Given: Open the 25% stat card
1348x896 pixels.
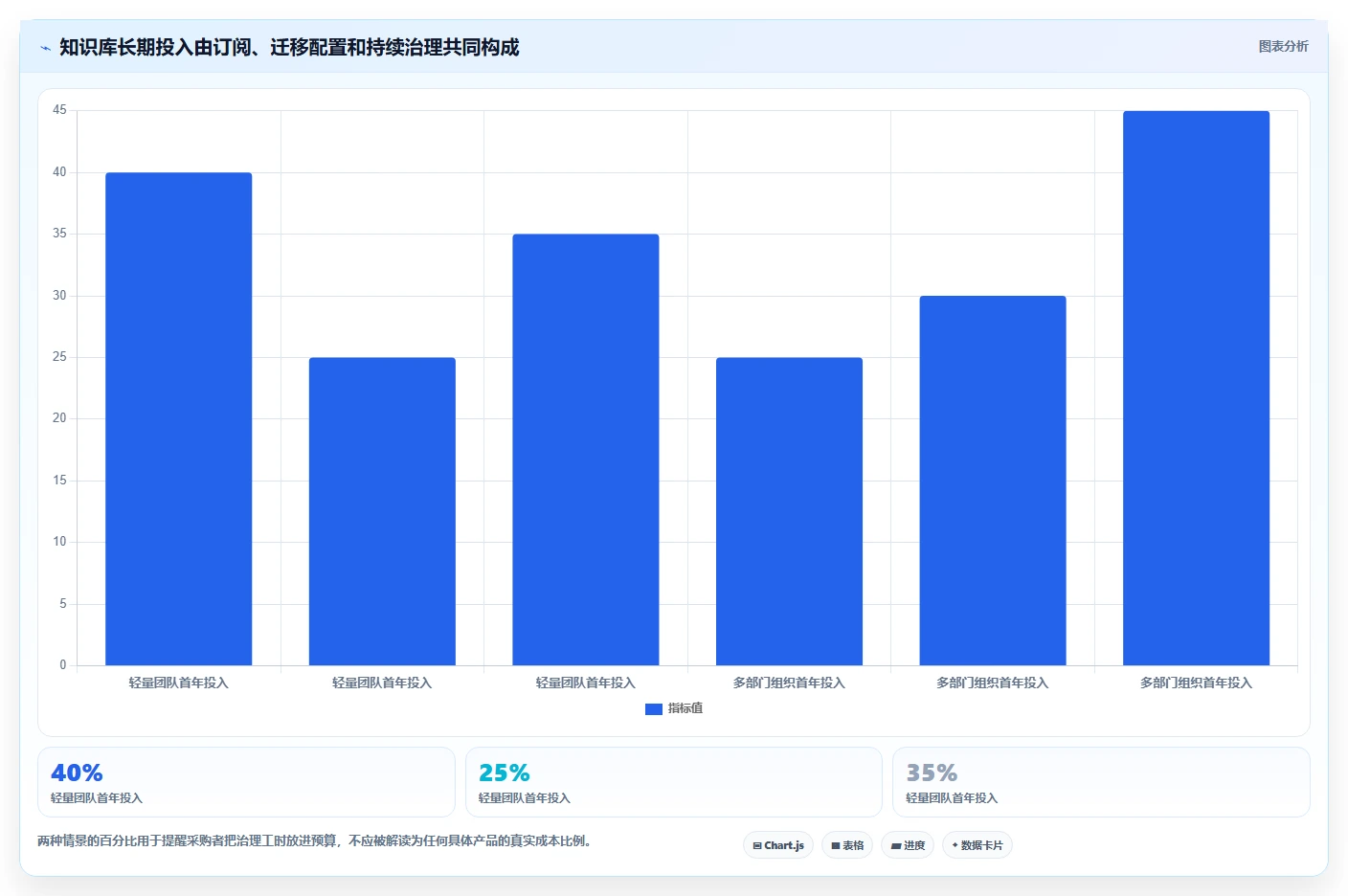Looking at the screenshot, I should coord(674,782).
